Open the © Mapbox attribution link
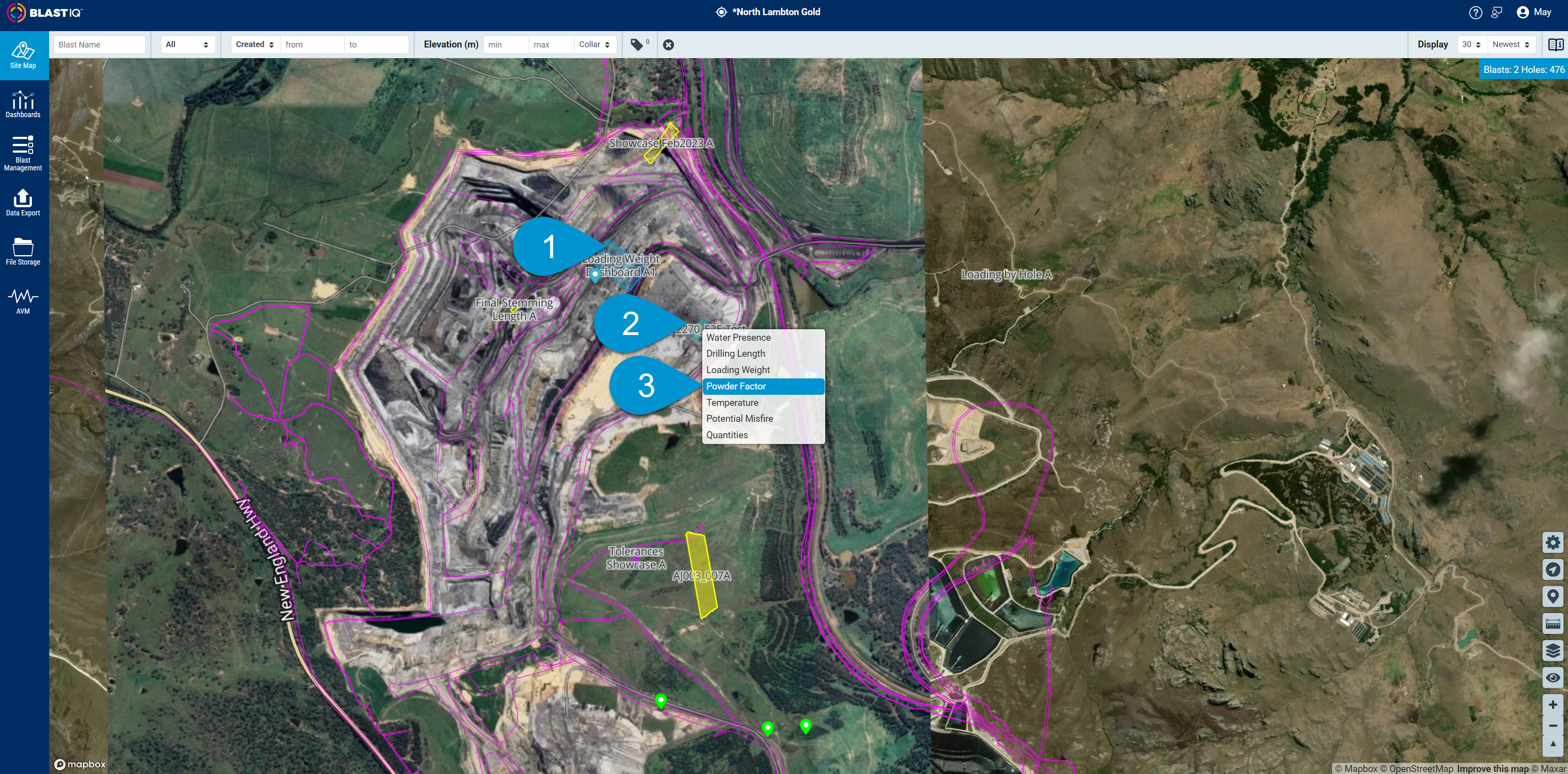The width and height of the screenshot is (1568, 774). tap(1356, 769)
